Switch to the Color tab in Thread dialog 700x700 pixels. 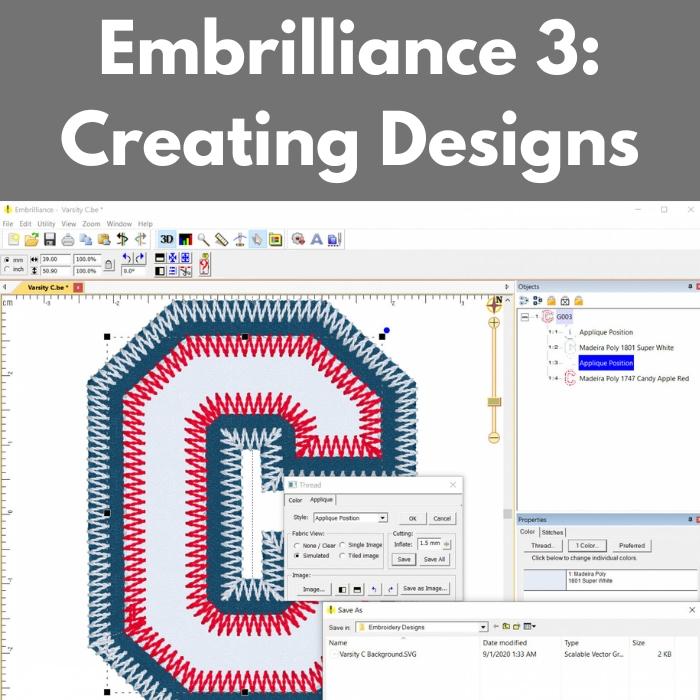pyautogui.click(x=295, y=500)
